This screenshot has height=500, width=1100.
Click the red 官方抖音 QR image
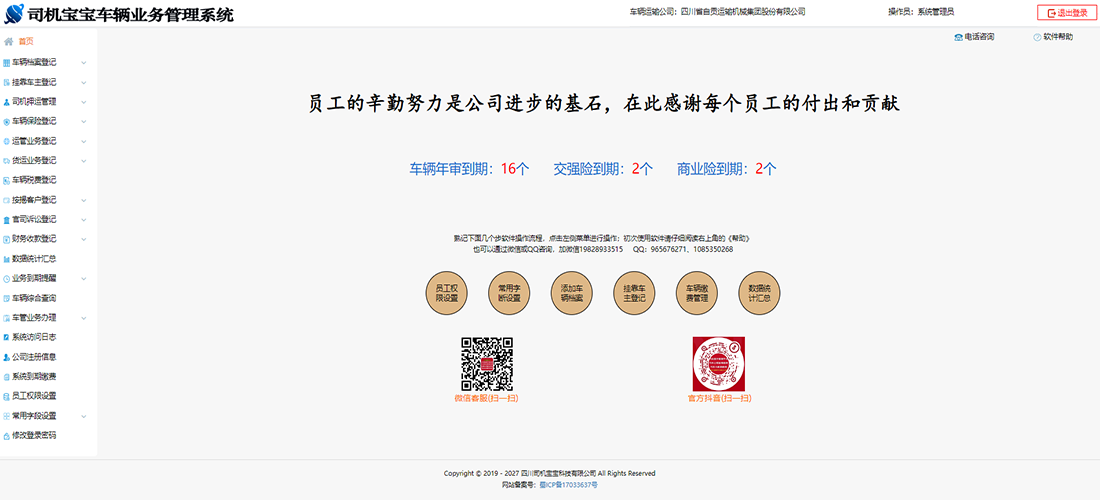coord(718,364)
